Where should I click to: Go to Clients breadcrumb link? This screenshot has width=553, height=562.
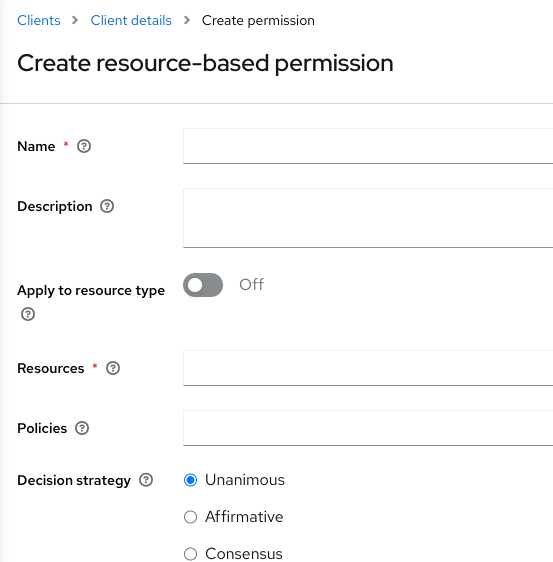[39, 20]
